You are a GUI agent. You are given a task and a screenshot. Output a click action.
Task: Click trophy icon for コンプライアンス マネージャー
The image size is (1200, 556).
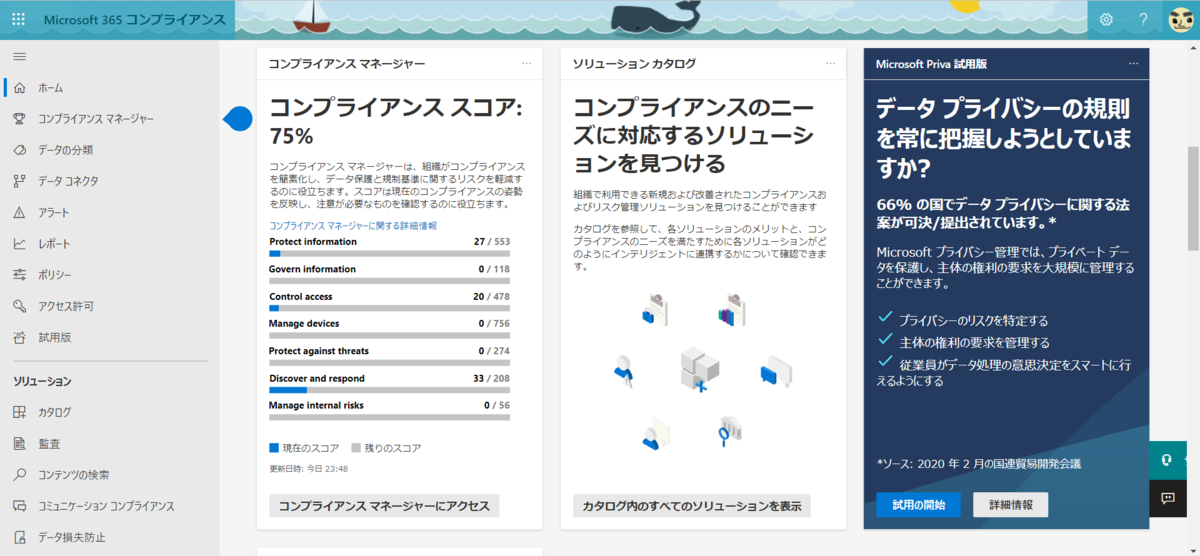[19, 119]
